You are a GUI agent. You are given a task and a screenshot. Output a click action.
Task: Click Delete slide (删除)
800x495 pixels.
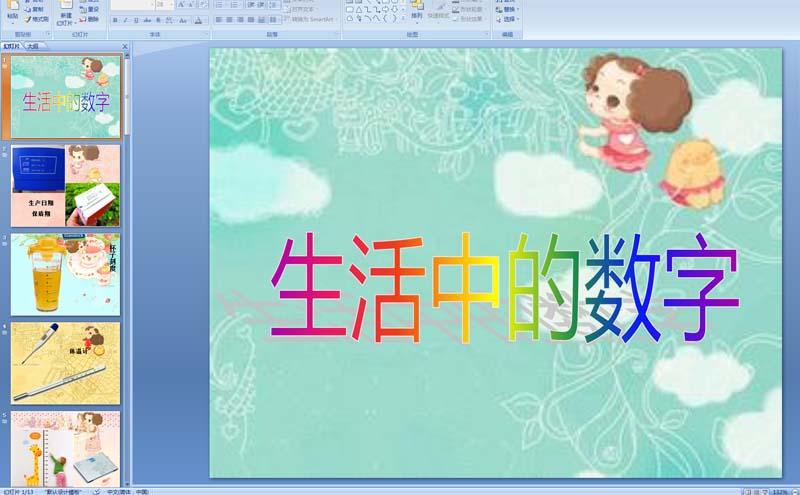tap(89, 19)
